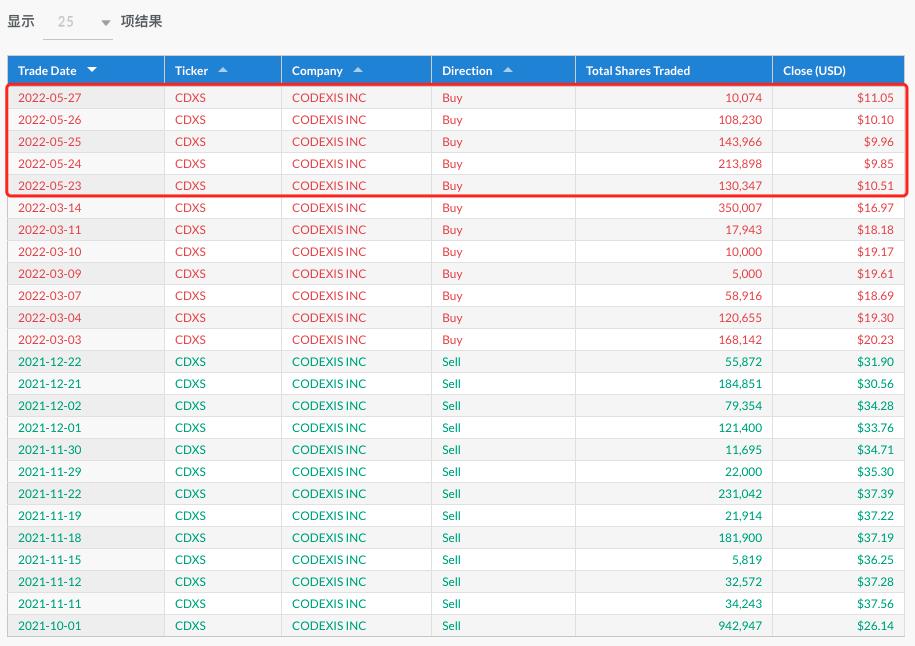Click Sell direction in 2021-12-01 row
Image resolution: width=915 pixels, height=646 pixels.
coord(451,428)
